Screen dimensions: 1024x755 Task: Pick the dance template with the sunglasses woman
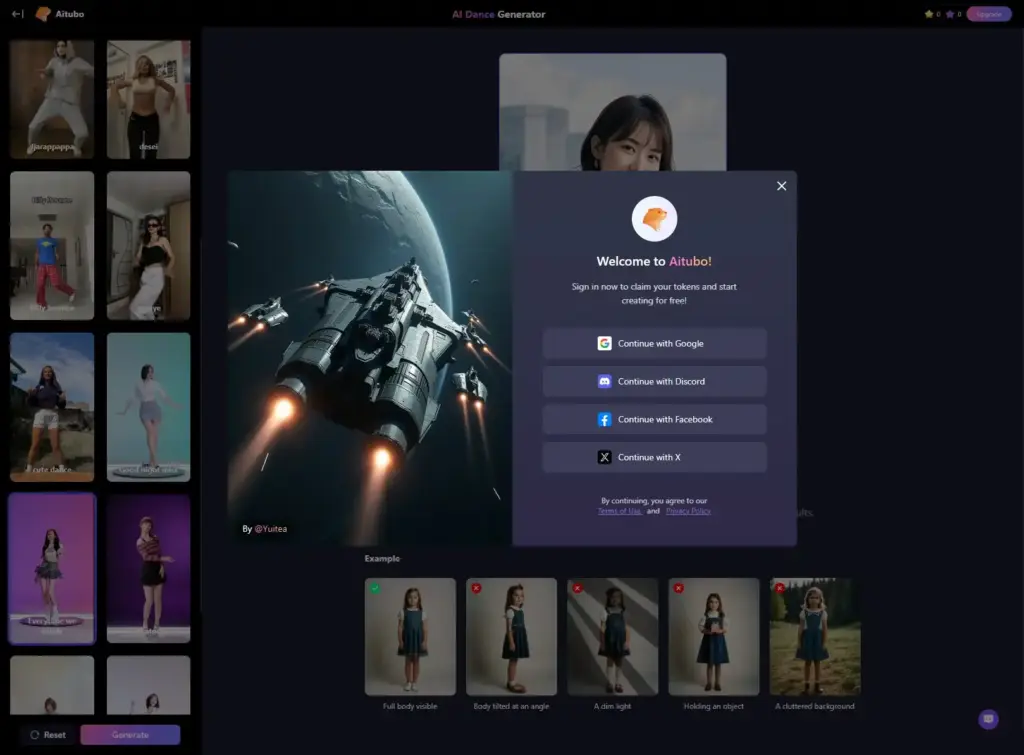pos(149,246)
